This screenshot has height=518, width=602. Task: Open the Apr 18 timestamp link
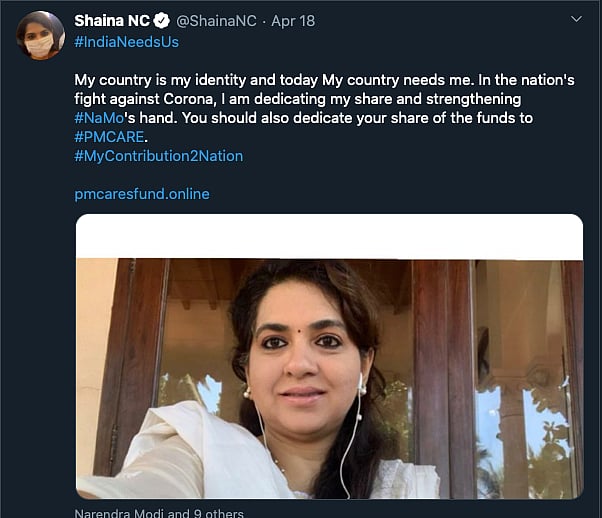coord(295,21)
